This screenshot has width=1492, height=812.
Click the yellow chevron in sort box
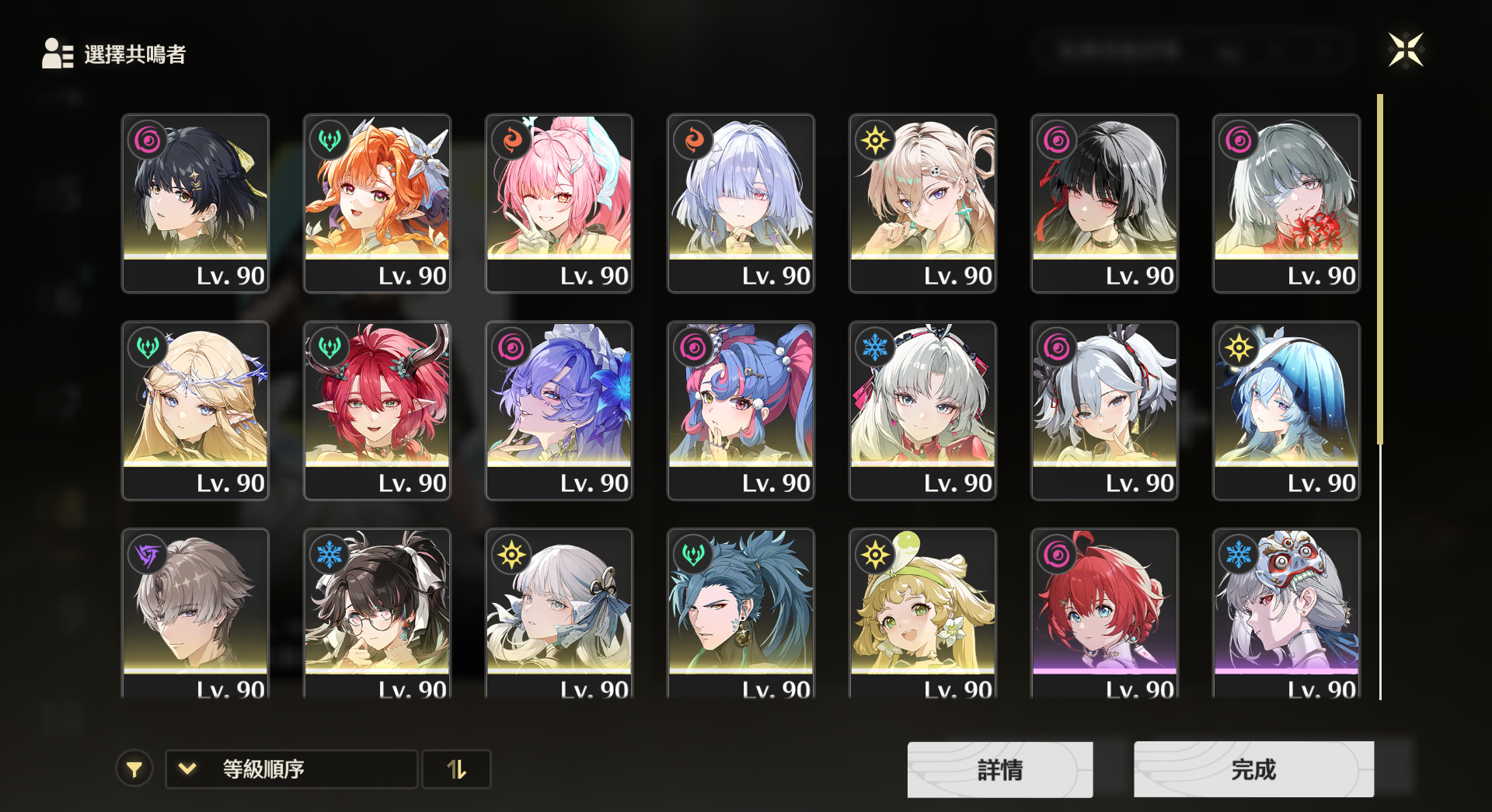point(187,768)
